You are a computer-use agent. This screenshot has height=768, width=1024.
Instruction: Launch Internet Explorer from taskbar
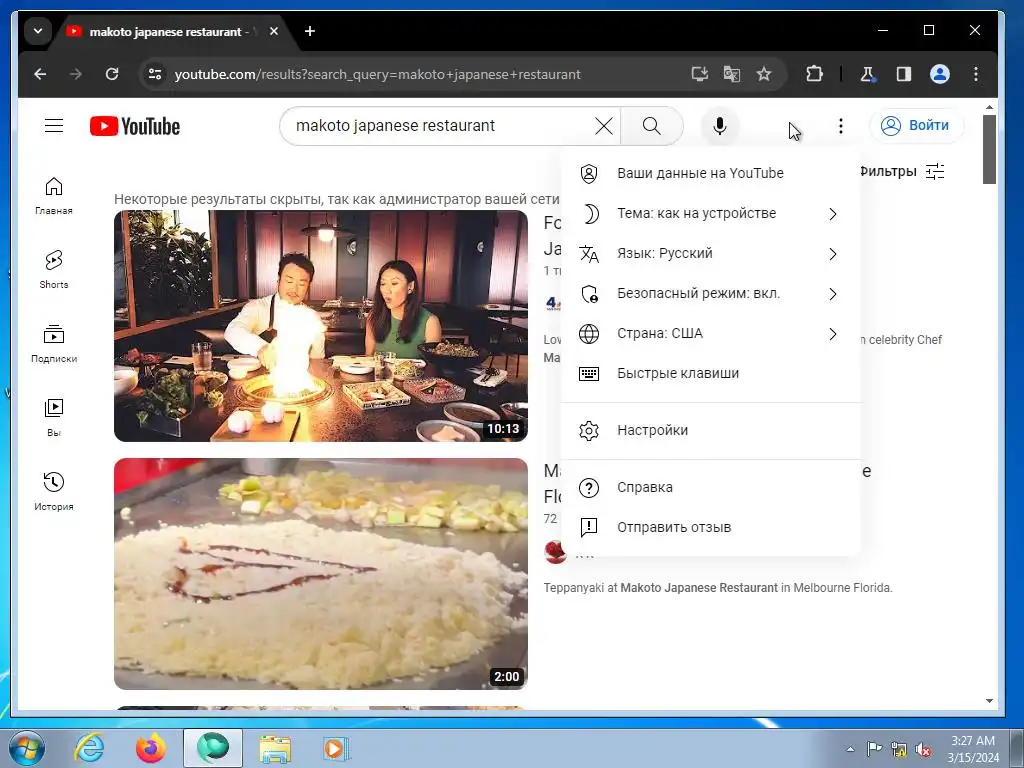click(x=89, y=748)
